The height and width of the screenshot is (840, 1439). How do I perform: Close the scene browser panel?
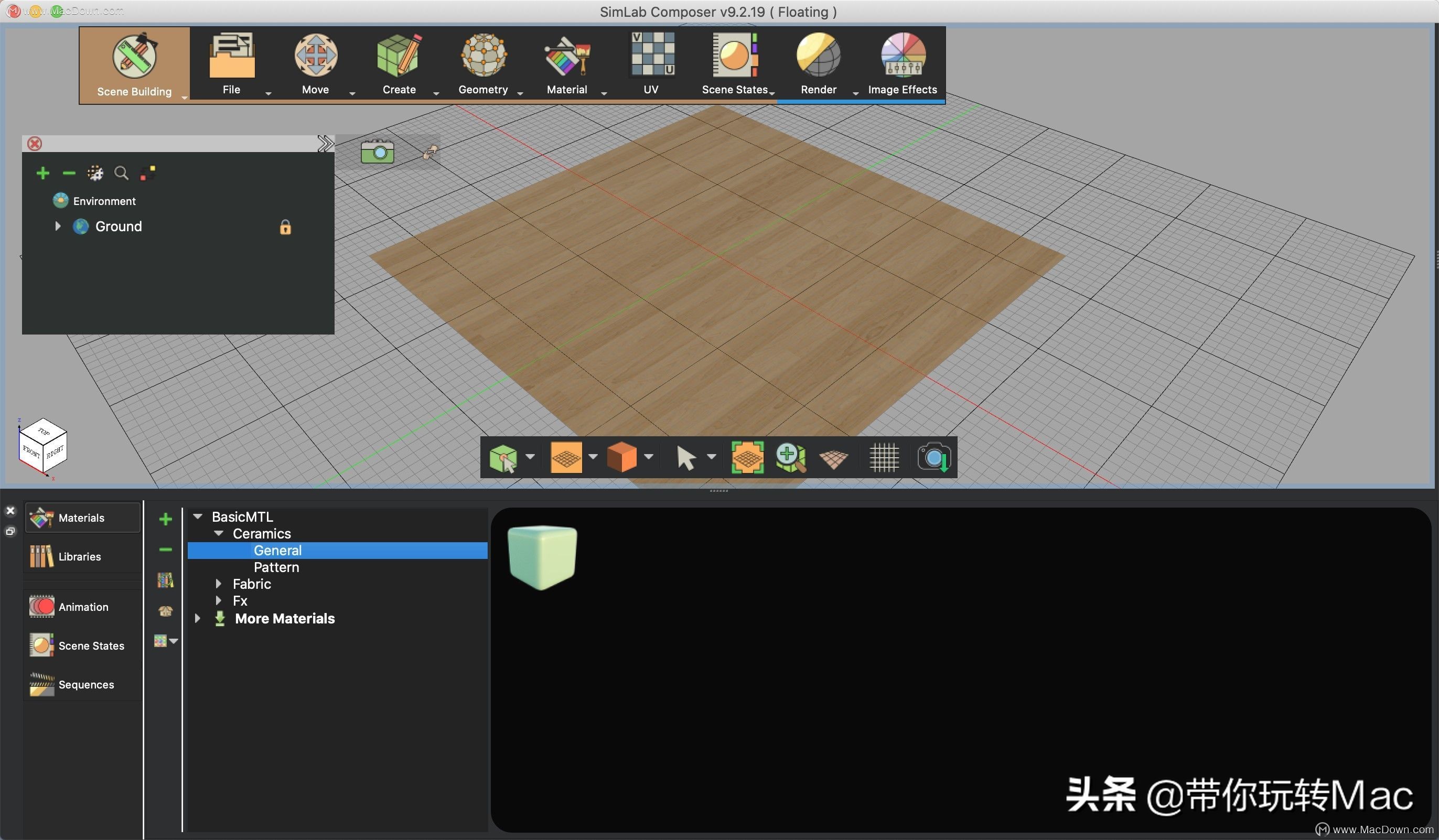click(x=35, y=143)
